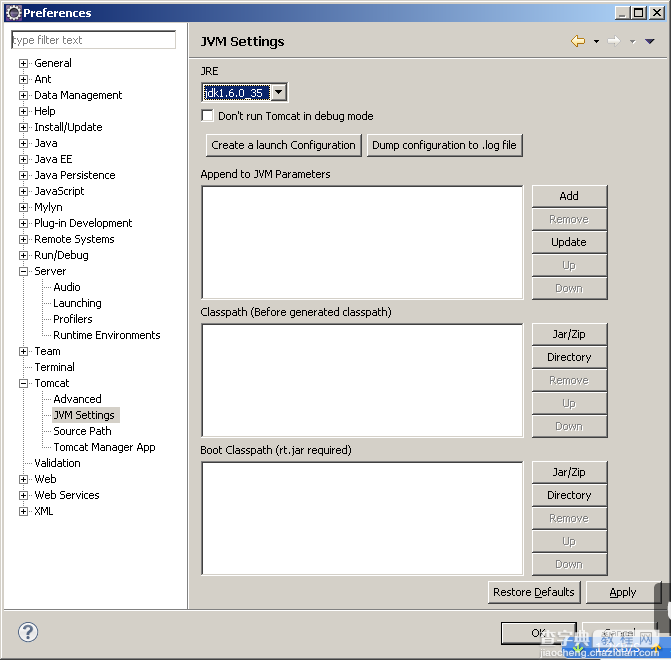This screenshot has width=671, height=660.
Task: Open the help question mark icon
Action: pyautogui.click(x=28, y=632)
